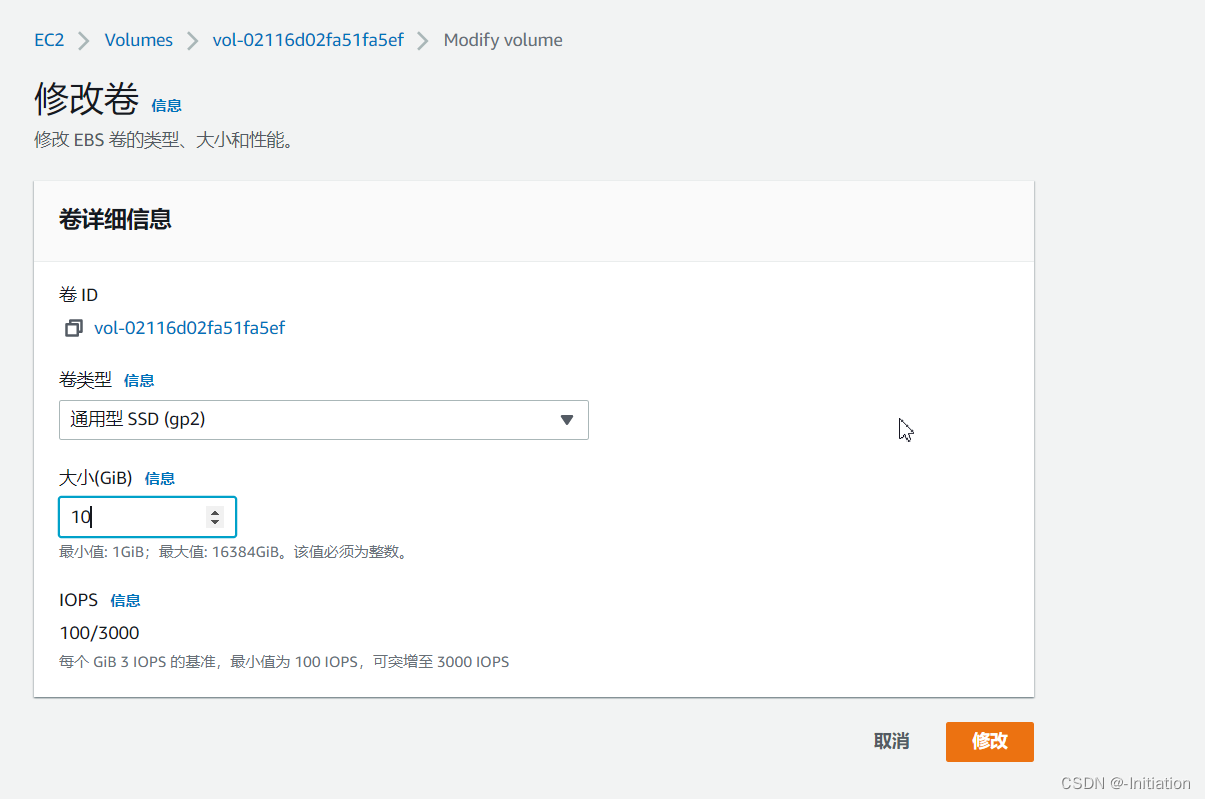Click the IOPS baseline description text
The height and width of the screenshot is (799, 1205).
click(x=284, y=662)
